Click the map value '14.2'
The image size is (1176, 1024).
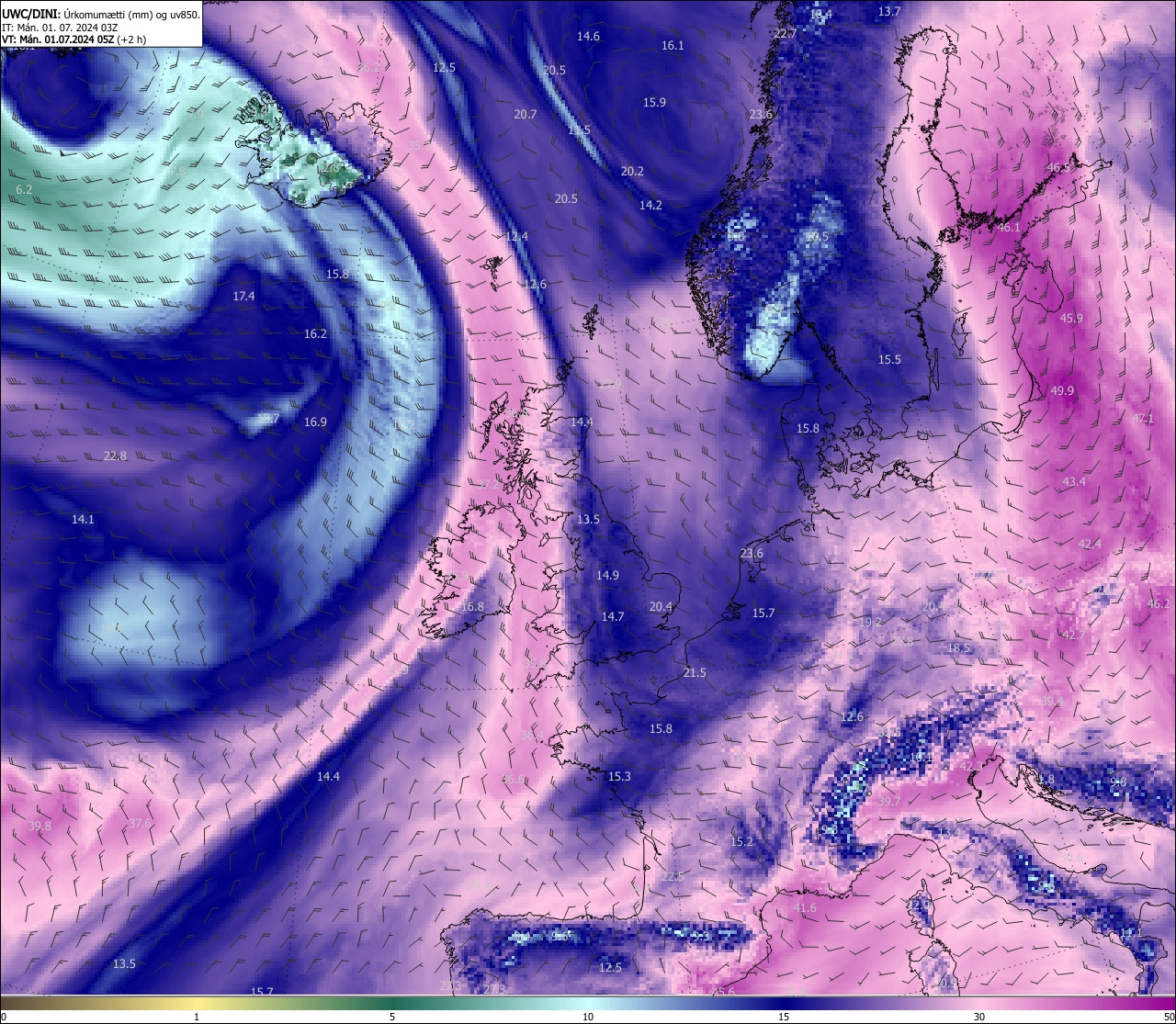click(x=650, y=206)
